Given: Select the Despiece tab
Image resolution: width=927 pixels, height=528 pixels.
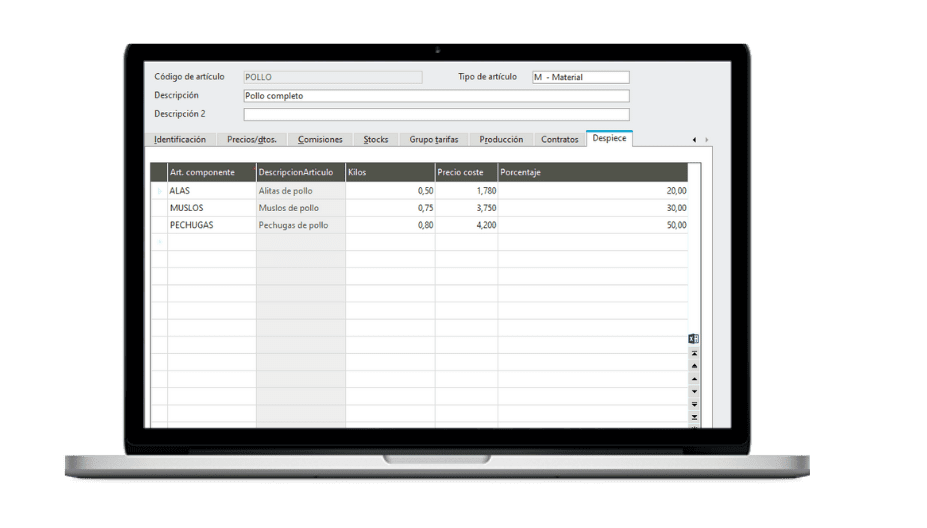Looking at the screenshot, I should [x=609, y=138].
